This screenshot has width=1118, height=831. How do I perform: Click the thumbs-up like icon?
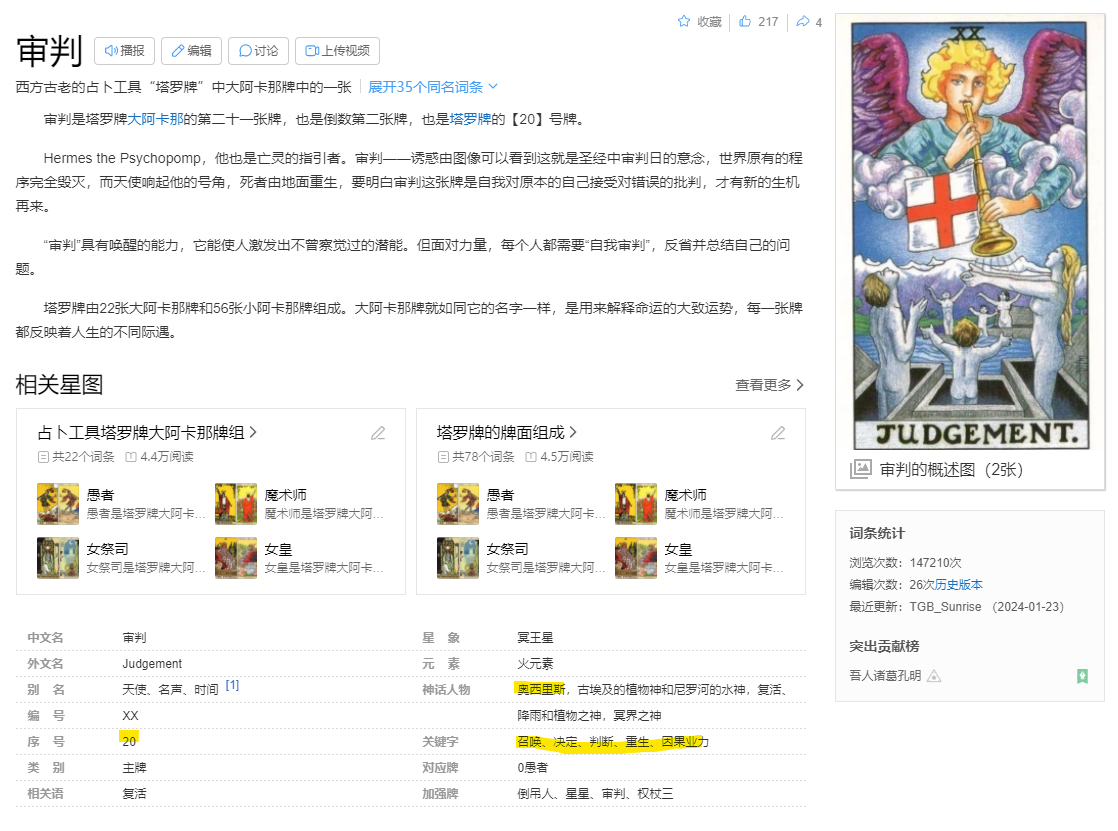745,22
